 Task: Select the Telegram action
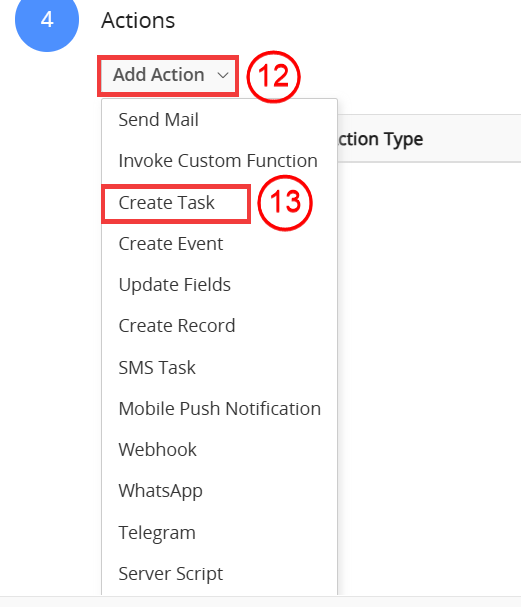[x=219, y=533]
